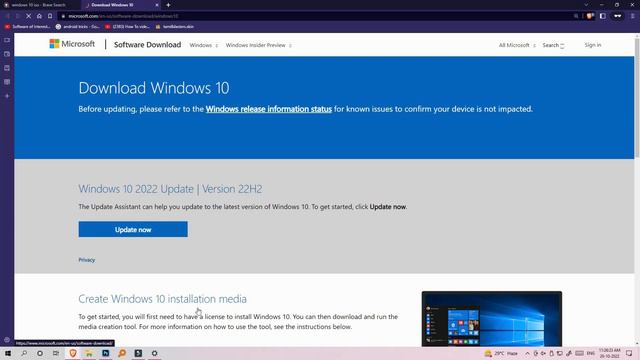Click the Windows 10 2022 Update heading
The width and height of the screenshot is (640, 360).
tap(170, 189)
